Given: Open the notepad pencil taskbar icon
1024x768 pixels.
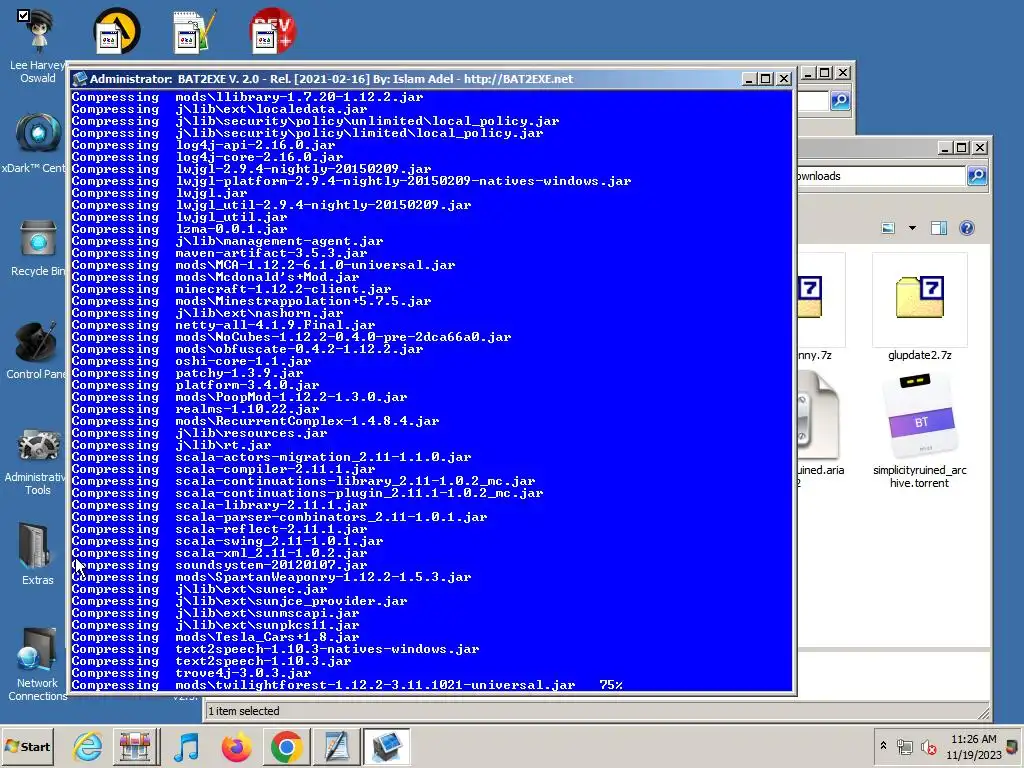Looking at the screenshot, I should pyautogui.click(x=336, y=746).
